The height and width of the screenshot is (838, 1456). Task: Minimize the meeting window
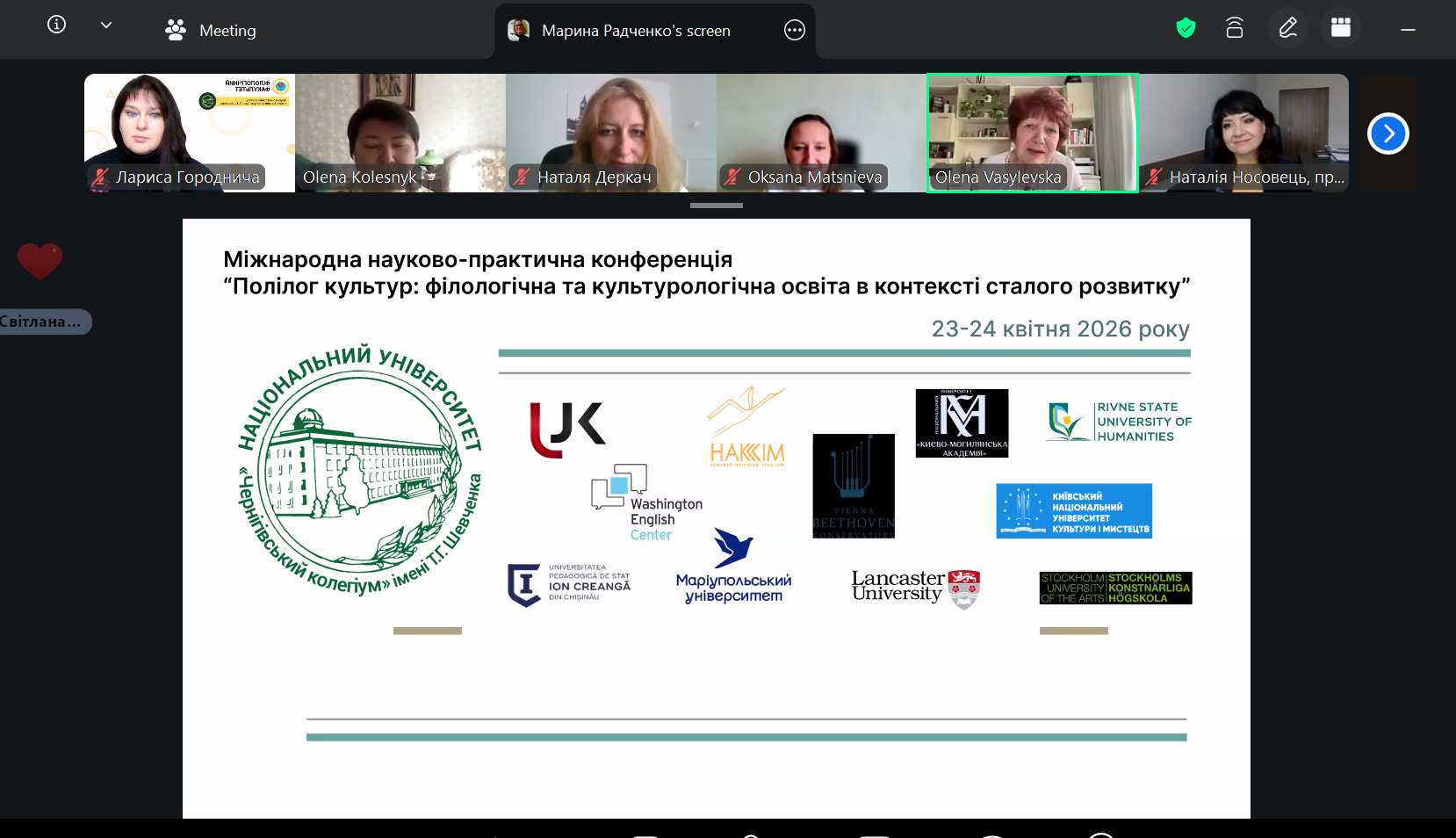pos(1408,31)
